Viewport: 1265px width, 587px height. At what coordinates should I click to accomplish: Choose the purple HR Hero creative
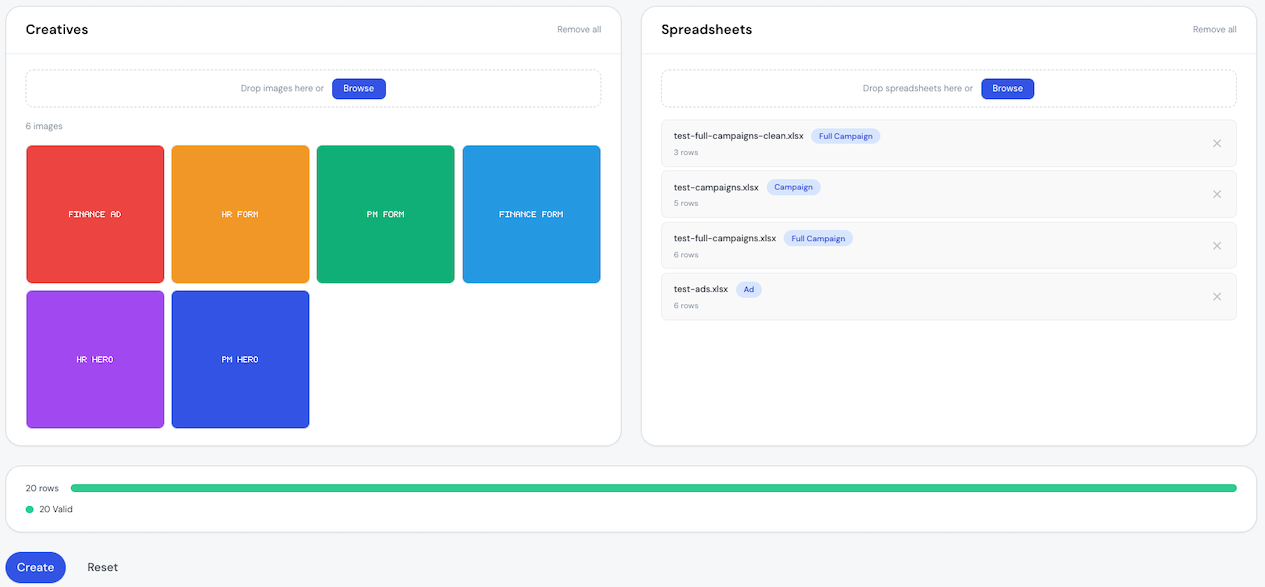pyautogui.click(x=95, y=359)
